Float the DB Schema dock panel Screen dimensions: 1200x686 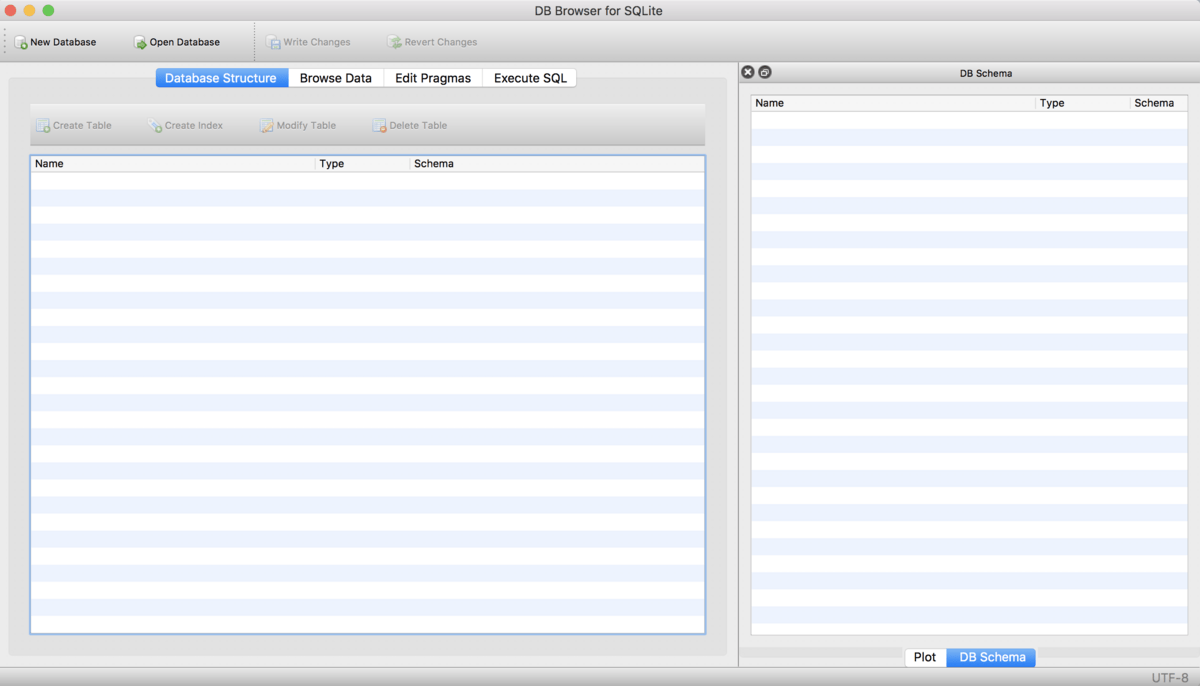coord(765,72)
